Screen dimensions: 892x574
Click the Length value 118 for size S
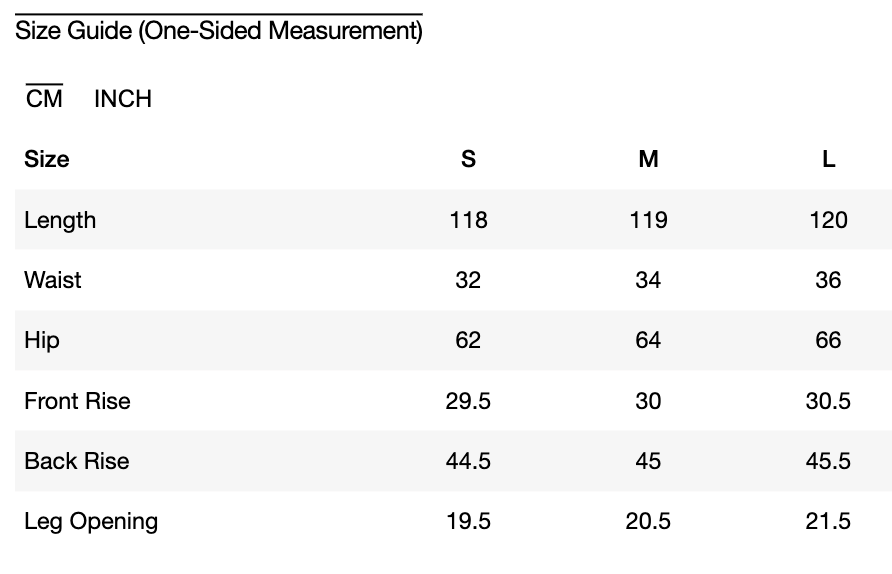coord(468,220)
